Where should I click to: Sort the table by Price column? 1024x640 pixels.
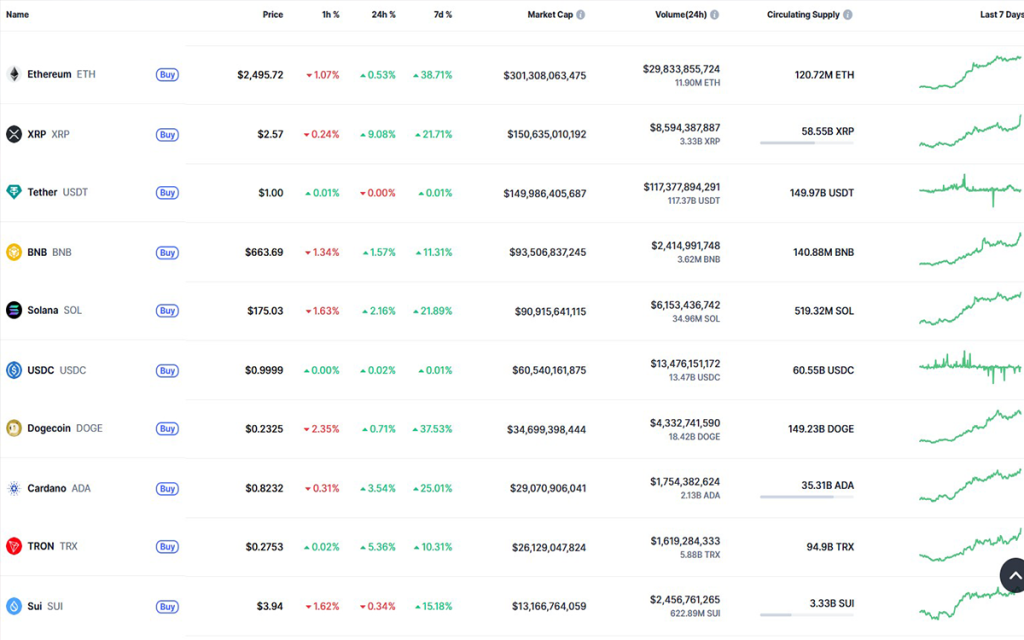[x=272, y=15]
